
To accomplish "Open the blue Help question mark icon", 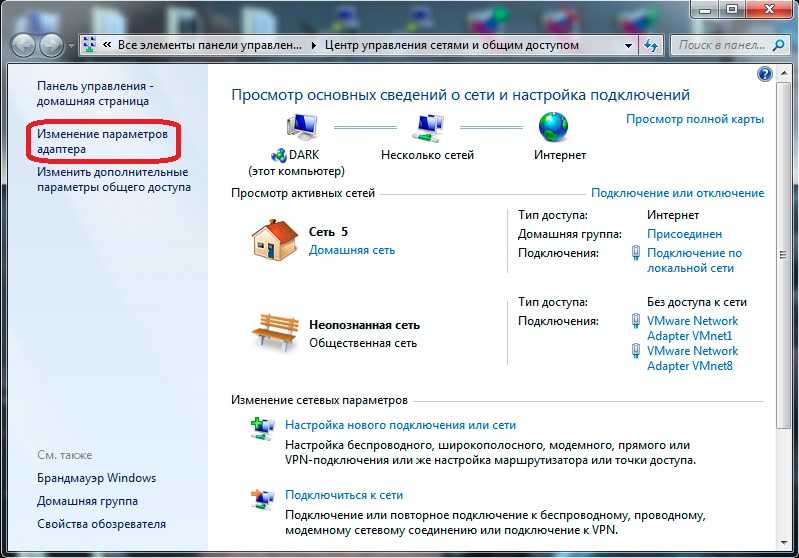I will pos(765,74).
